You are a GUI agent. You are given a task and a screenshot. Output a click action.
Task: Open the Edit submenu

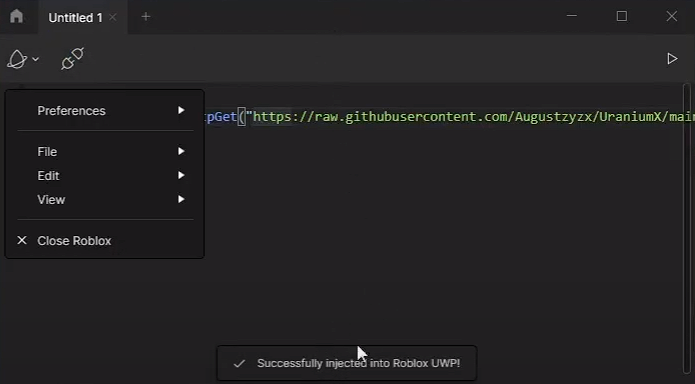coord(105,176)
